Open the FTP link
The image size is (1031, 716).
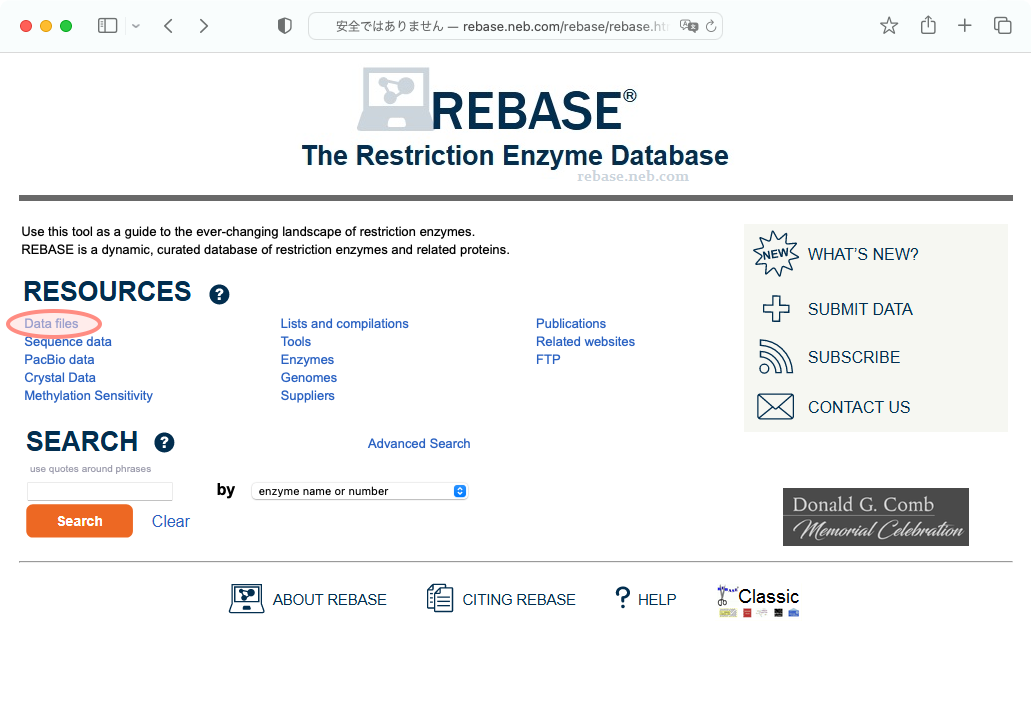[548, 360]
